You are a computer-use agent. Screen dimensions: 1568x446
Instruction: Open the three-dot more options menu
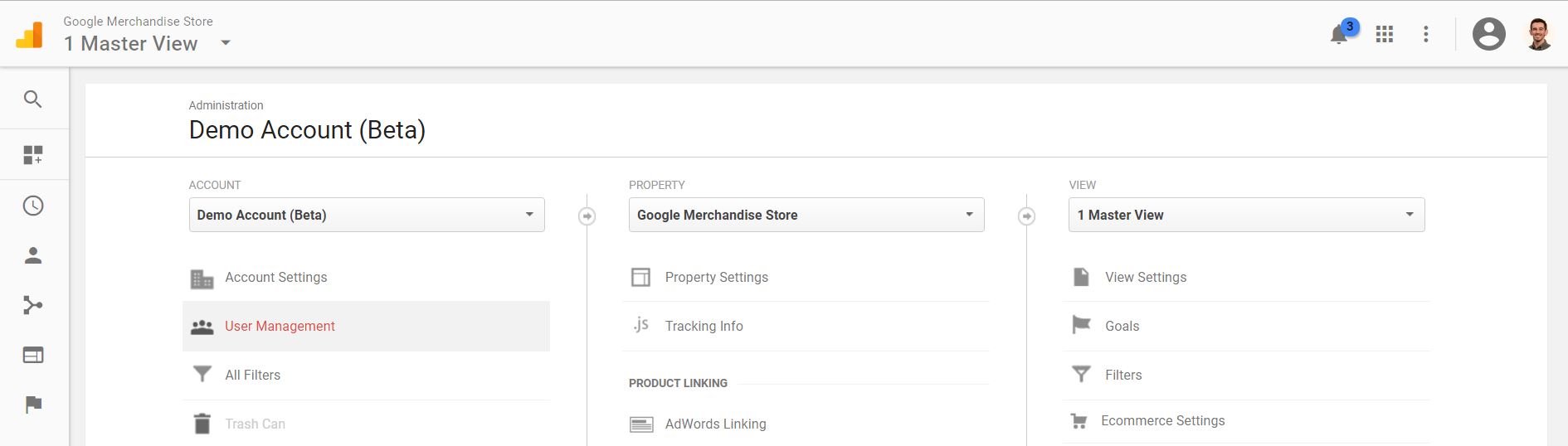[x=1426, y=34]
